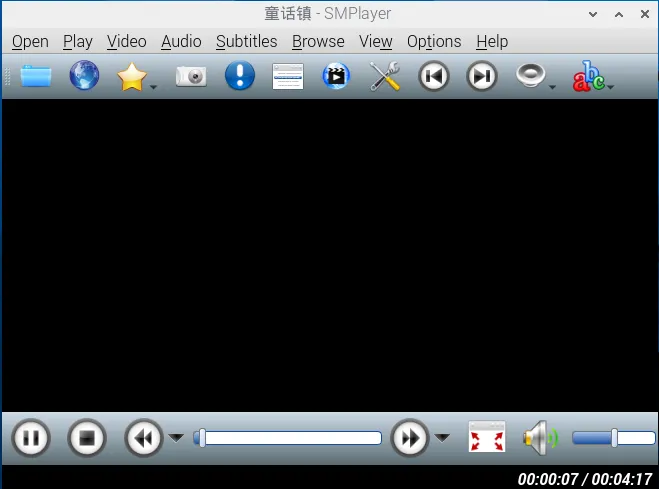The image size is (659, 489).
Task: Skip to next track in toolbar
Action: coord(482,76)
